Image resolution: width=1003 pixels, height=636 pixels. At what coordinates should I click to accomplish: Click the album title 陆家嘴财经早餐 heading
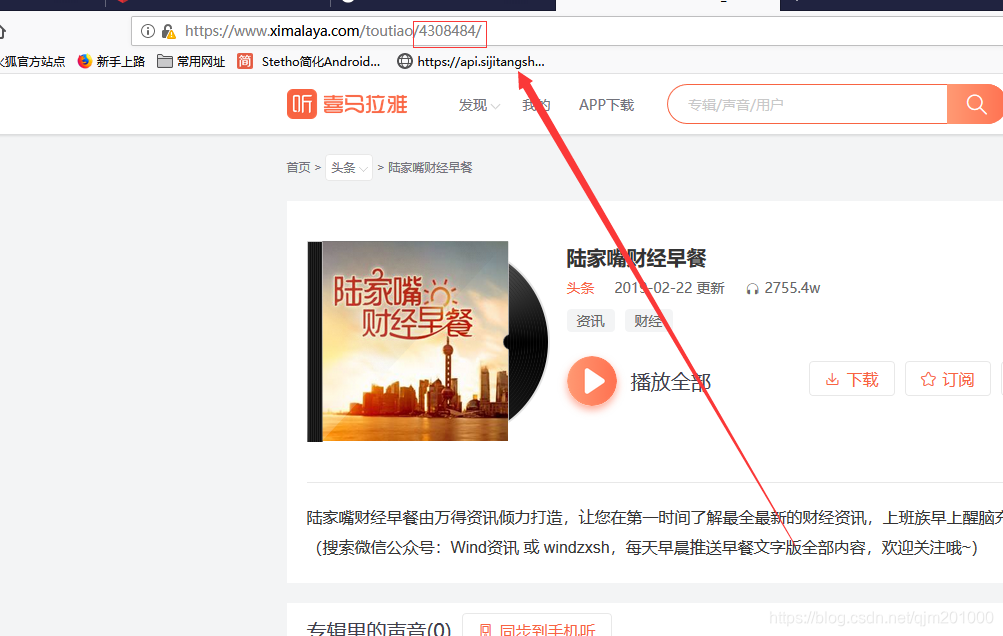point(636,258)
